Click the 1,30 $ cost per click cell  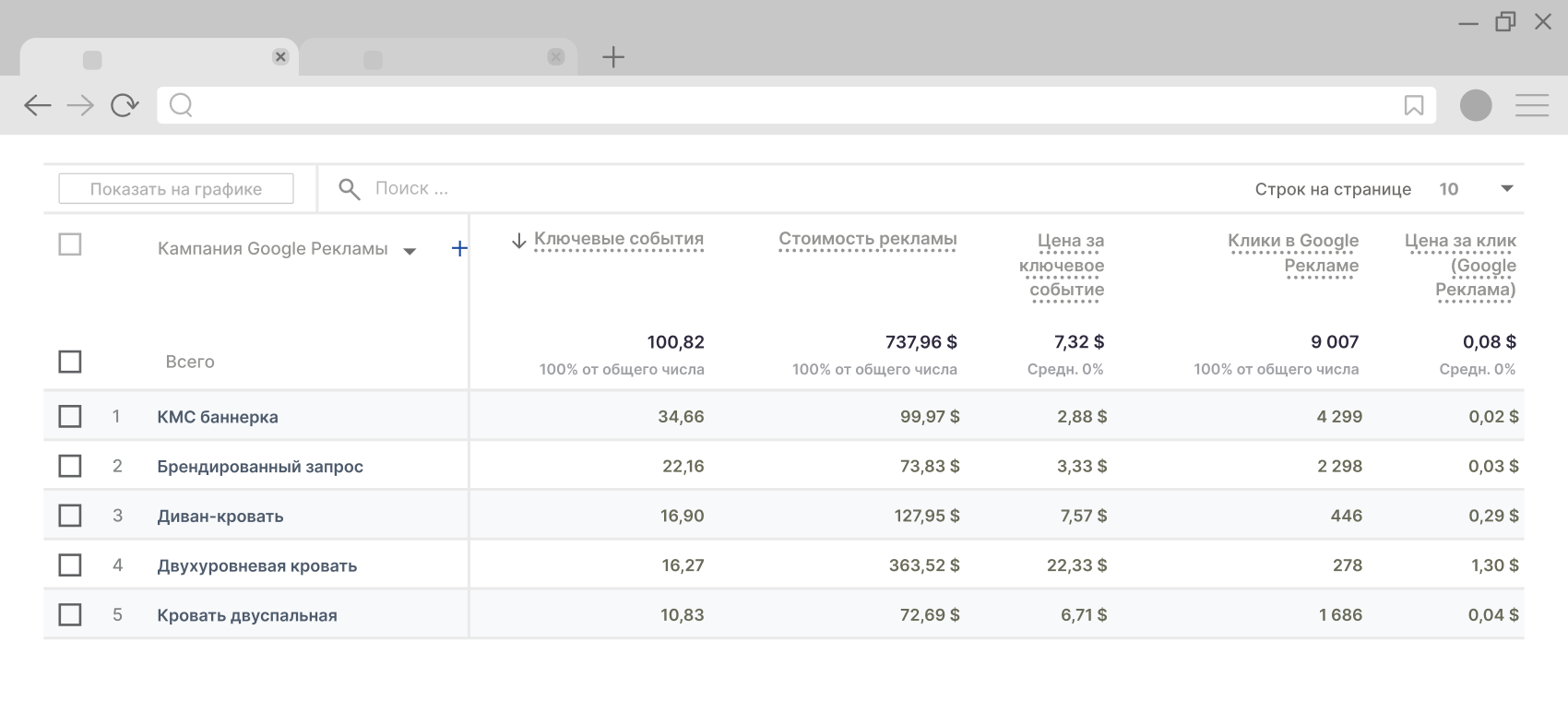click(1495, 565)
